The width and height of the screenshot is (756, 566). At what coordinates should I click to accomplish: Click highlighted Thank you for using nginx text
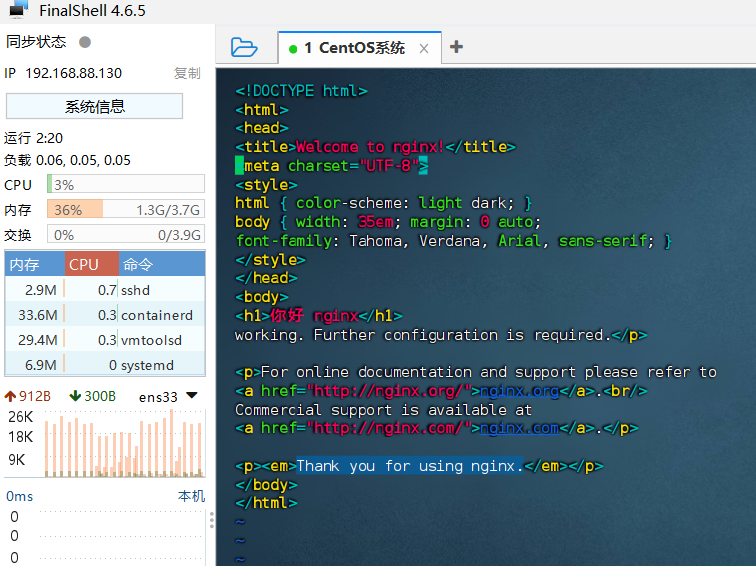click(409, 466)
